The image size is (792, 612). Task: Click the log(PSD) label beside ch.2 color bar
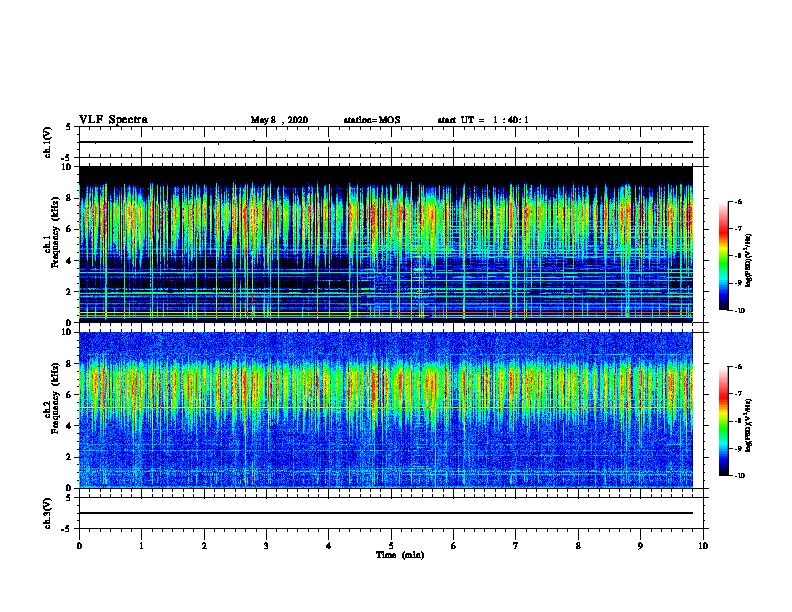point(749,425)
